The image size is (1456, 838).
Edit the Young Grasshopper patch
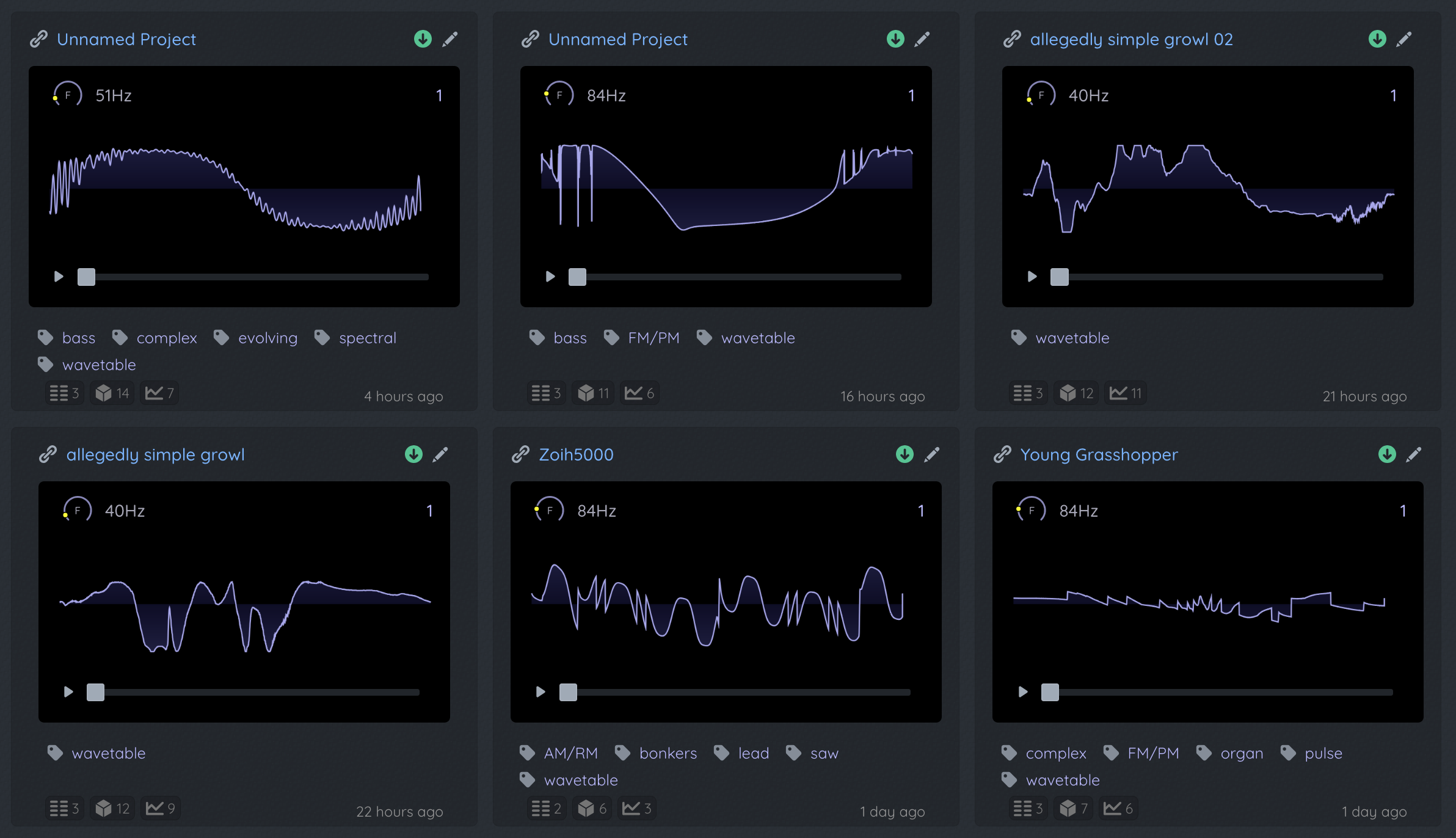(x=1414, y=454)
